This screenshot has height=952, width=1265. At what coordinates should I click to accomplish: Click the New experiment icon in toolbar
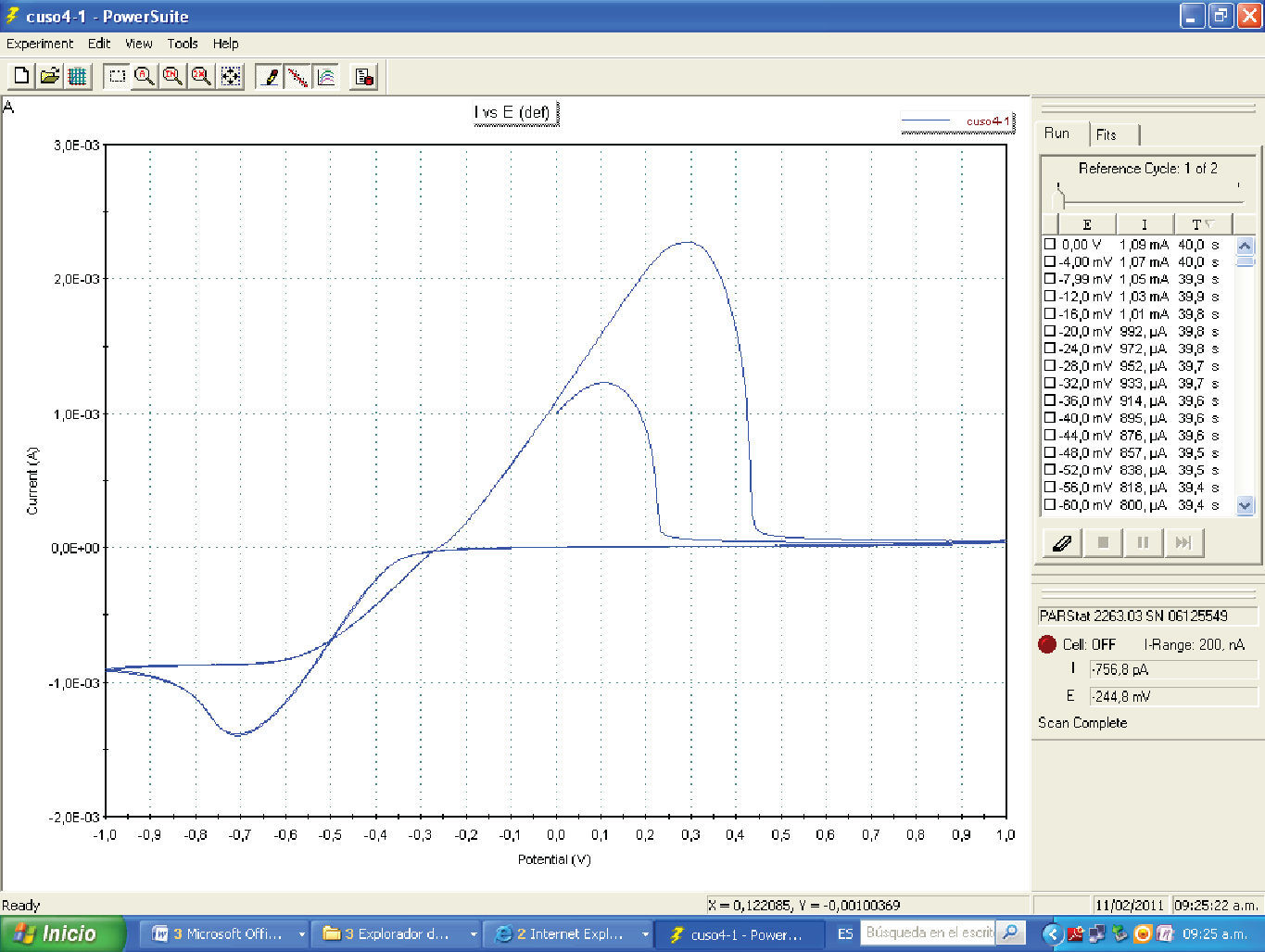(21, 77)
